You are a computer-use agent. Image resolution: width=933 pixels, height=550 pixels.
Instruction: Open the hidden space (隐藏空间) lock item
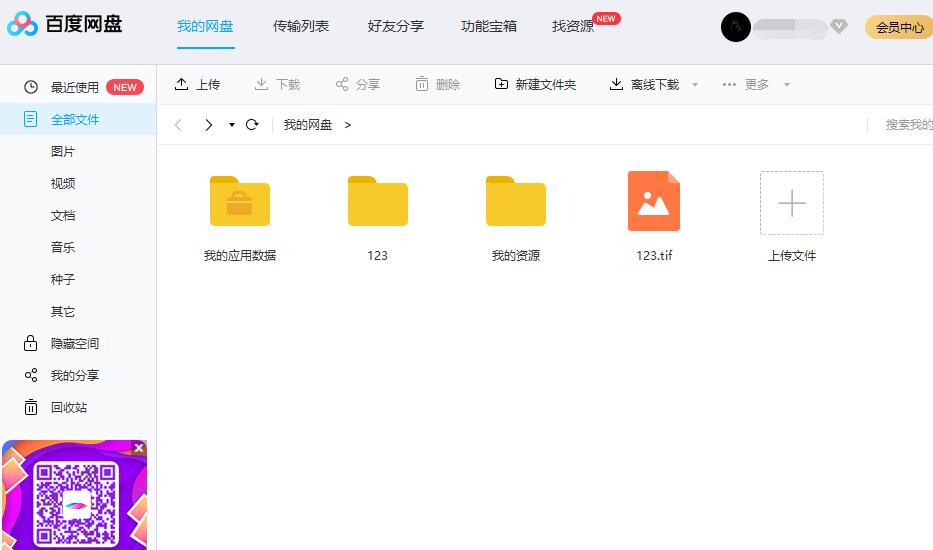[74, 343]
